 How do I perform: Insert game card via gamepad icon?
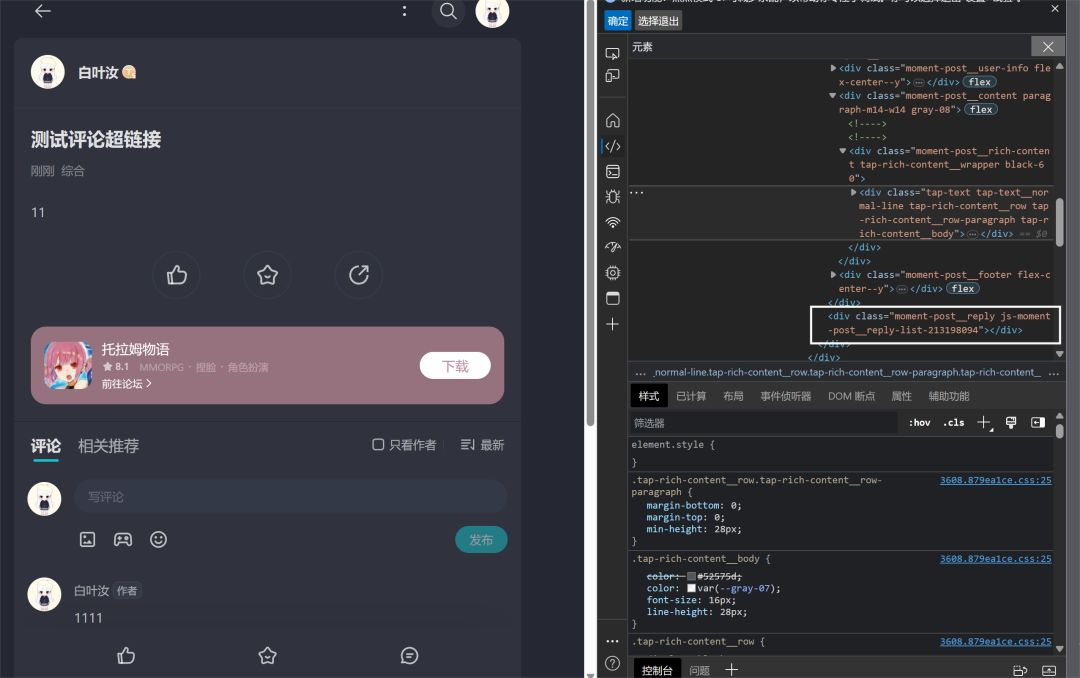coord(123,540)
